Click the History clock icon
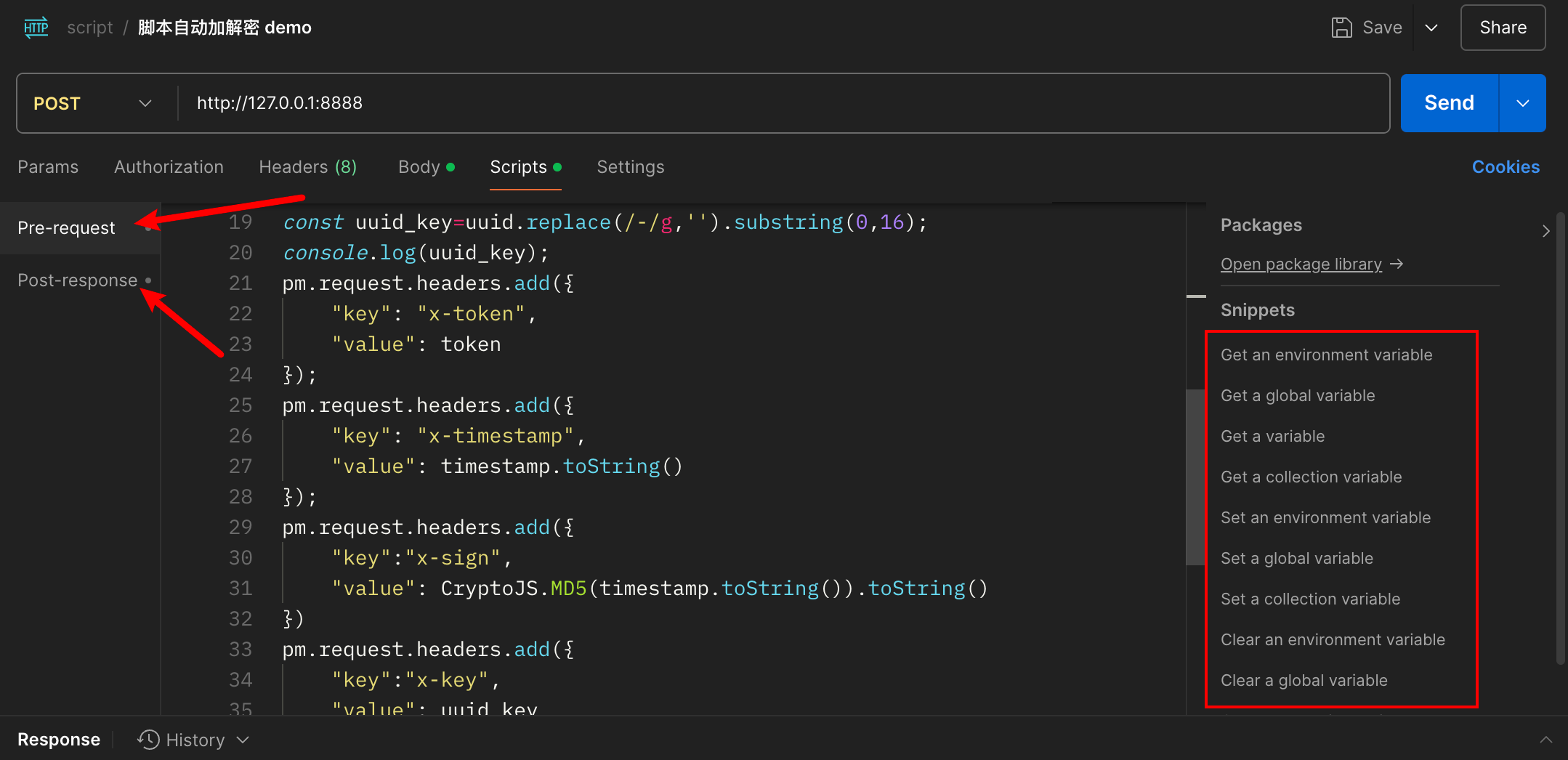This screenshot has width=1568, height=760. [148, 740]
